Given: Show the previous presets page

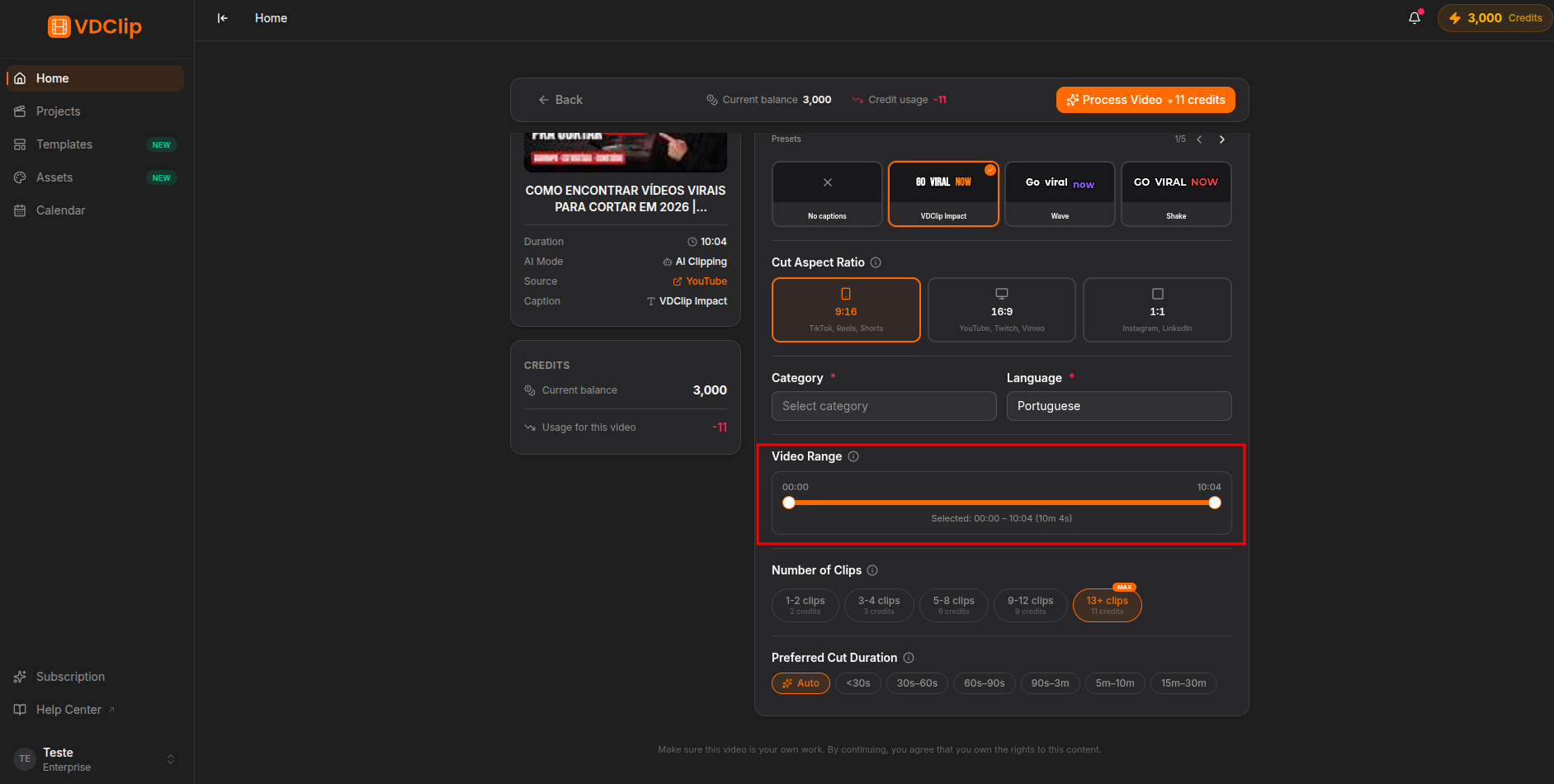Looking at the screenshot, I should pos(1199,139).
